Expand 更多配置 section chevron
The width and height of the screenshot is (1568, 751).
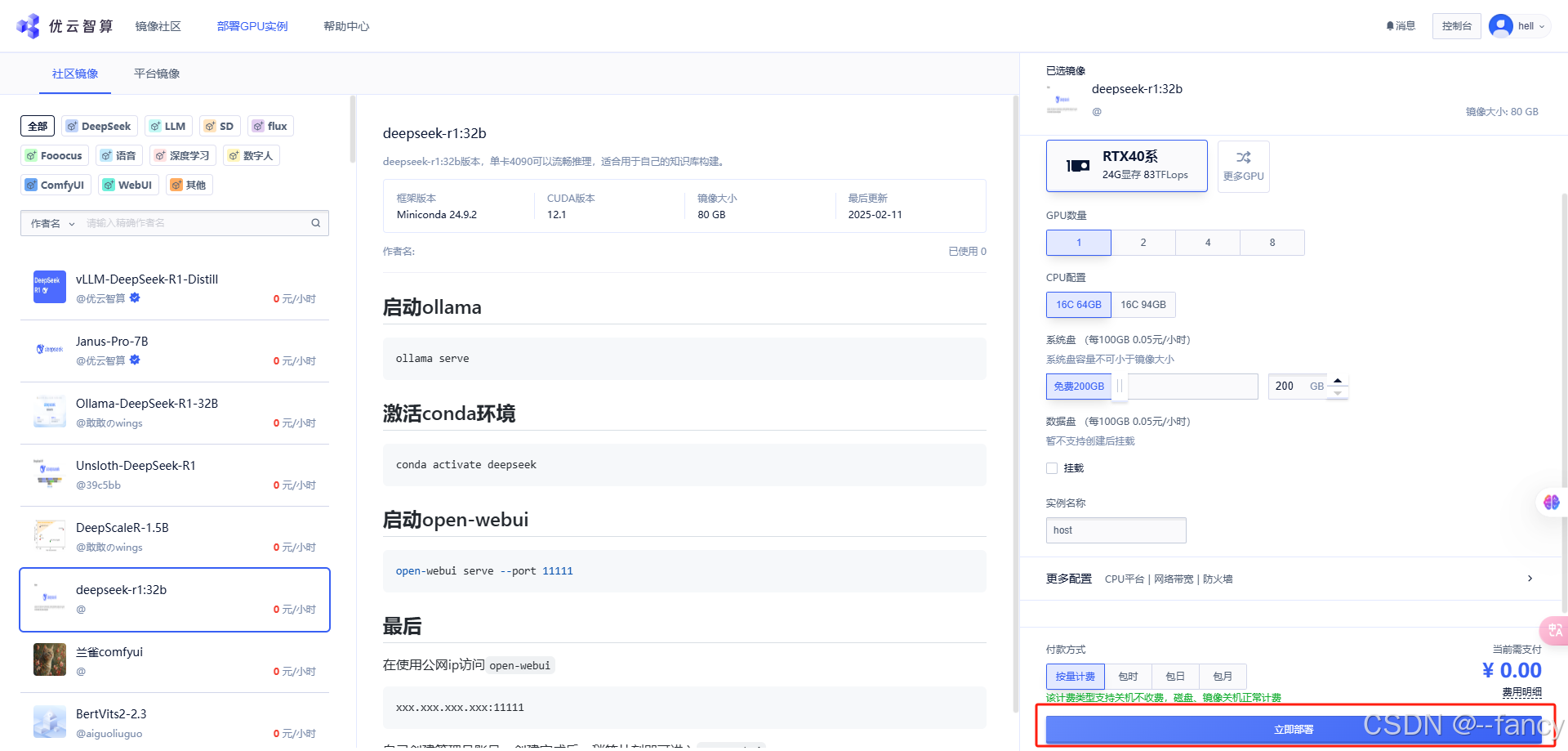pyautogui.click(x=1530, y=579)
